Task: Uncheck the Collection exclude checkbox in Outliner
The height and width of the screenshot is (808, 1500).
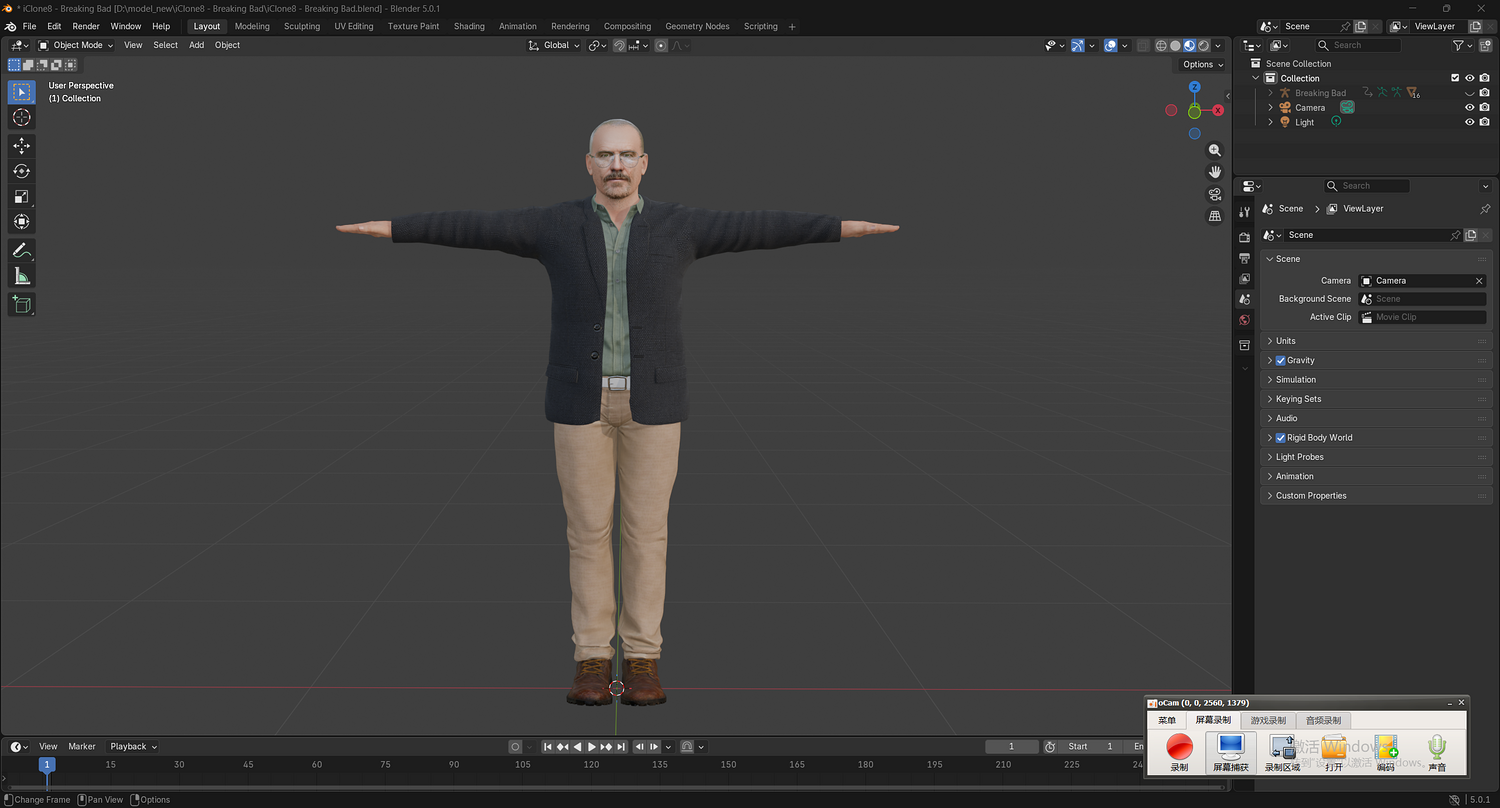Action: (x=1455, y=78)
